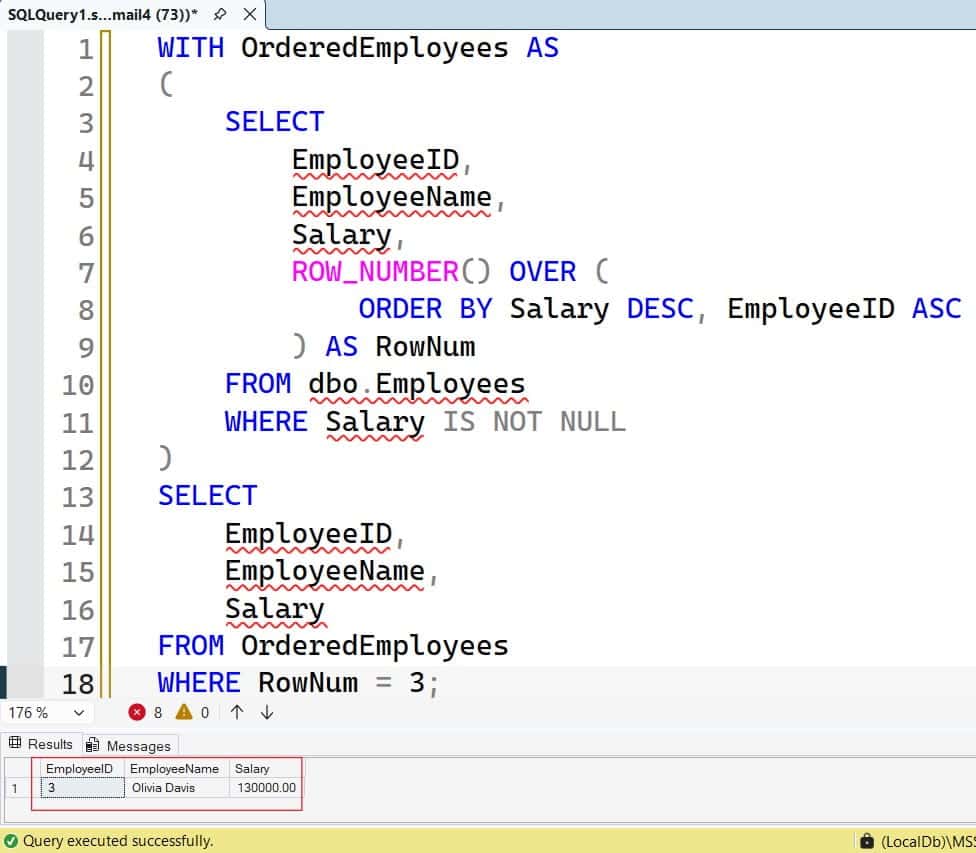Click Salary on line 6
Image resolution: width=976 pixels, height=853 pixels.
[x=342, y=235]
